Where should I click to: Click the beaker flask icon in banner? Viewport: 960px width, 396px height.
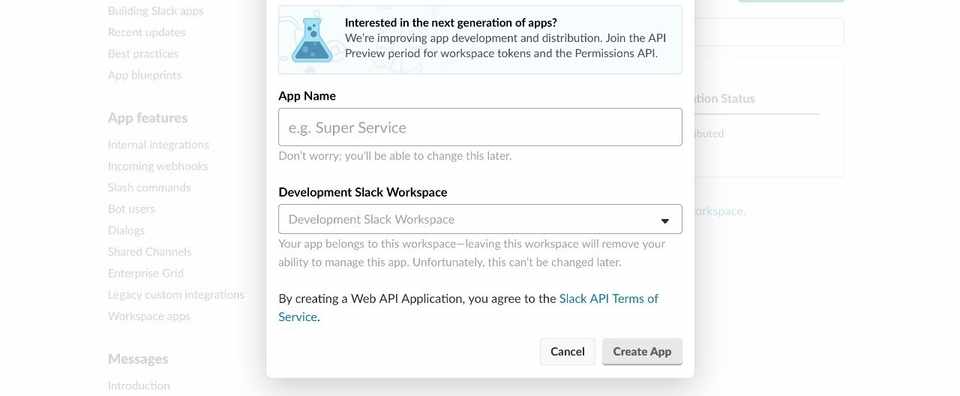pyautogui.click(x=312, y=40)
